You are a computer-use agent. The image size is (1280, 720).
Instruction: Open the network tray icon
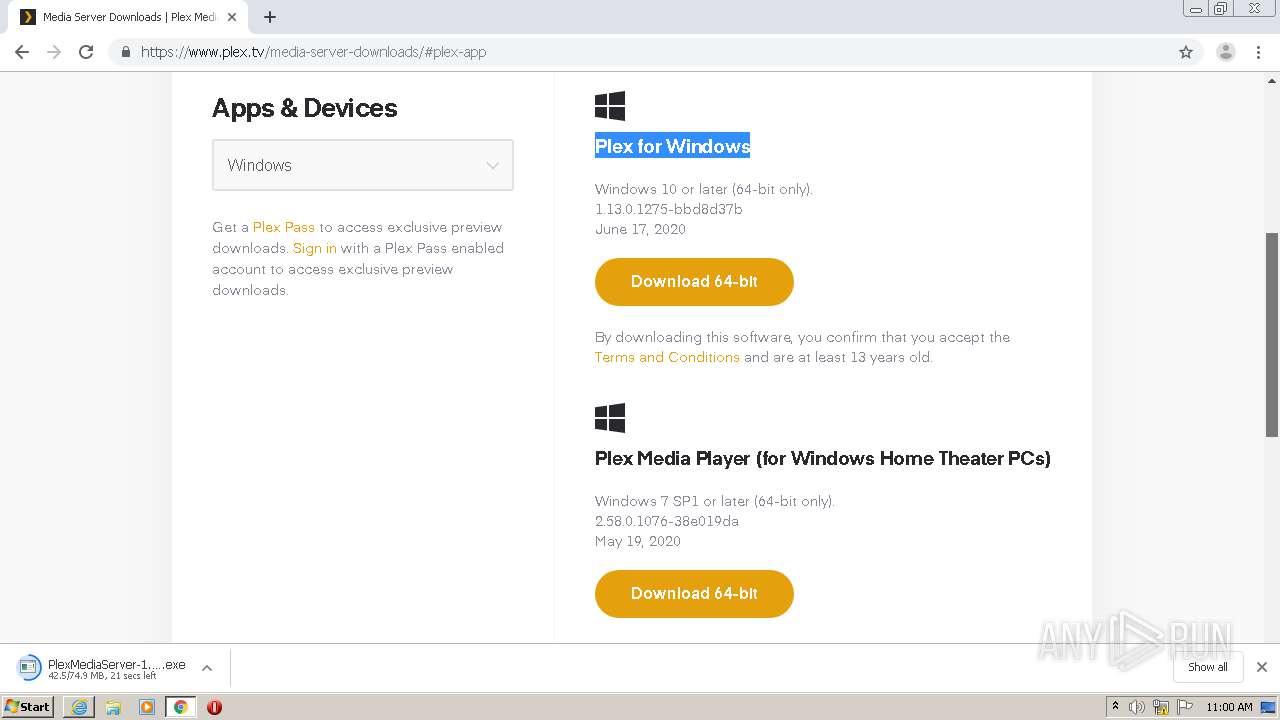coord(1160,707)
